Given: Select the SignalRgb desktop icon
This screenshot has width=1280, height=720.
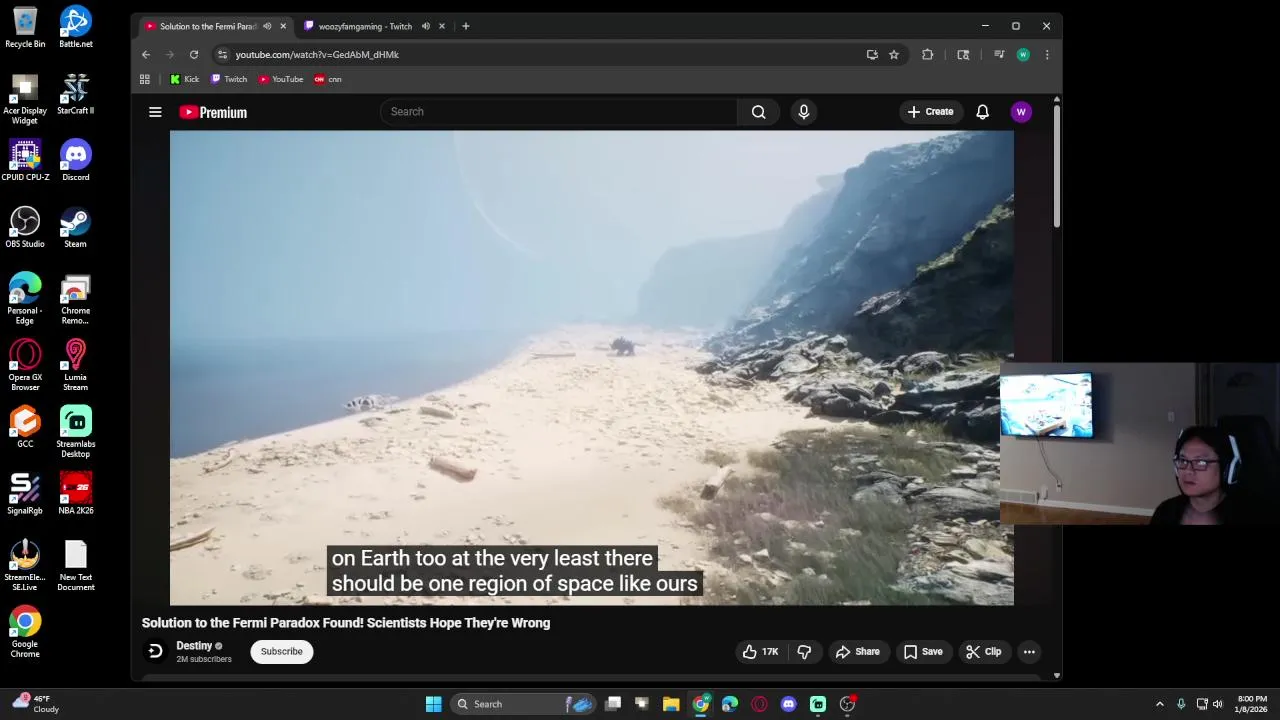Looking at the screenshot, I should [x=25, y=493].
